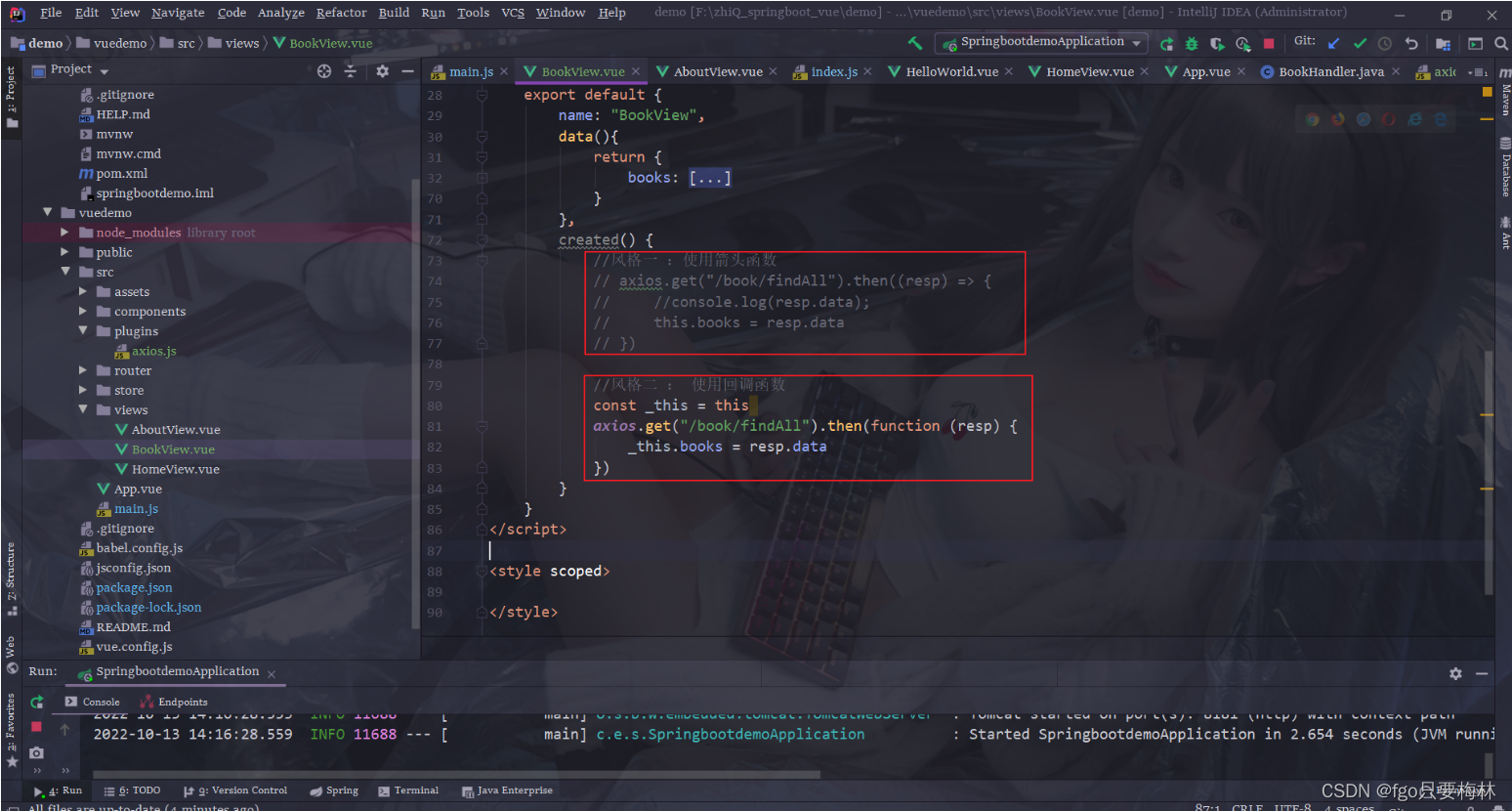Show hidden editor tabs dropdown
1512x811 pixels.
coord(1478,72)
